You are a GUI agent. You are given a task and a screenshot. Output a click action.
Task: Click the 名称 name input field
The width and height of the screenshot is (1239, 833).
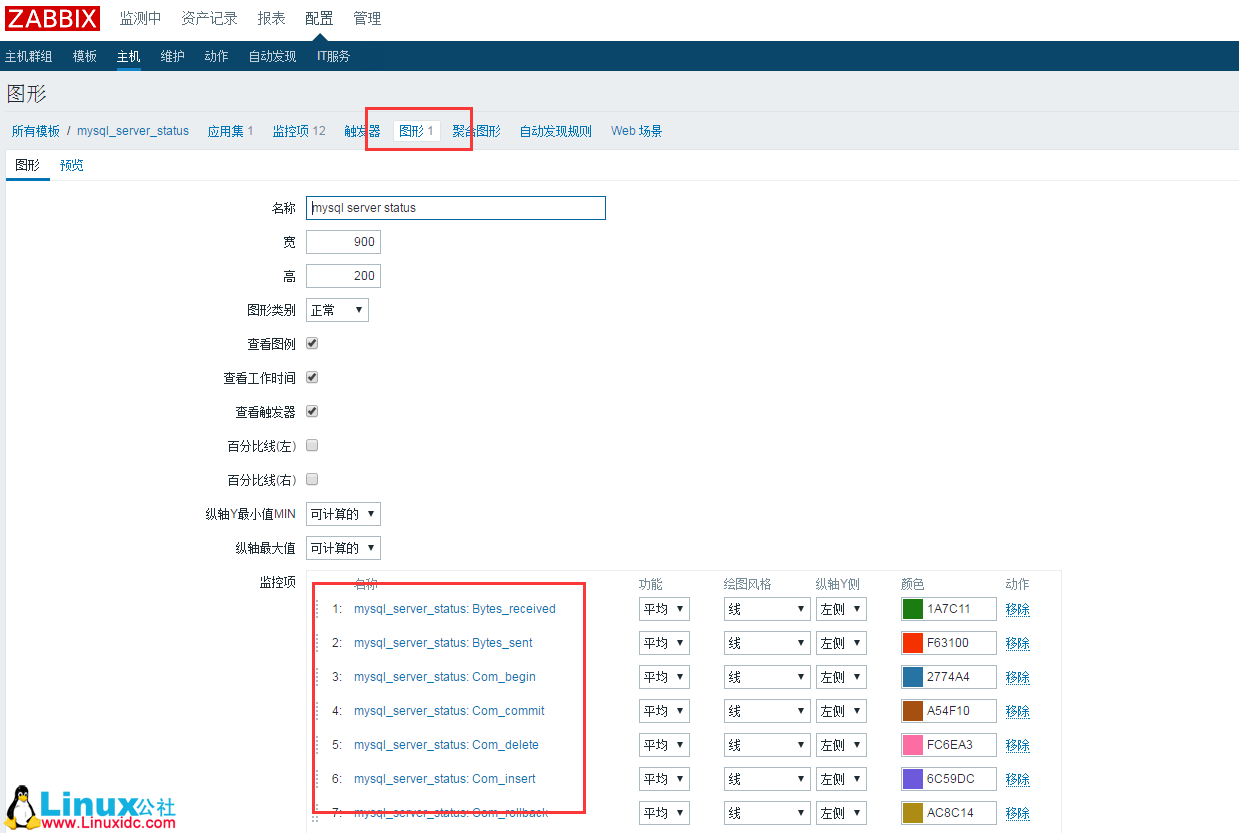(x=455, y=208)
